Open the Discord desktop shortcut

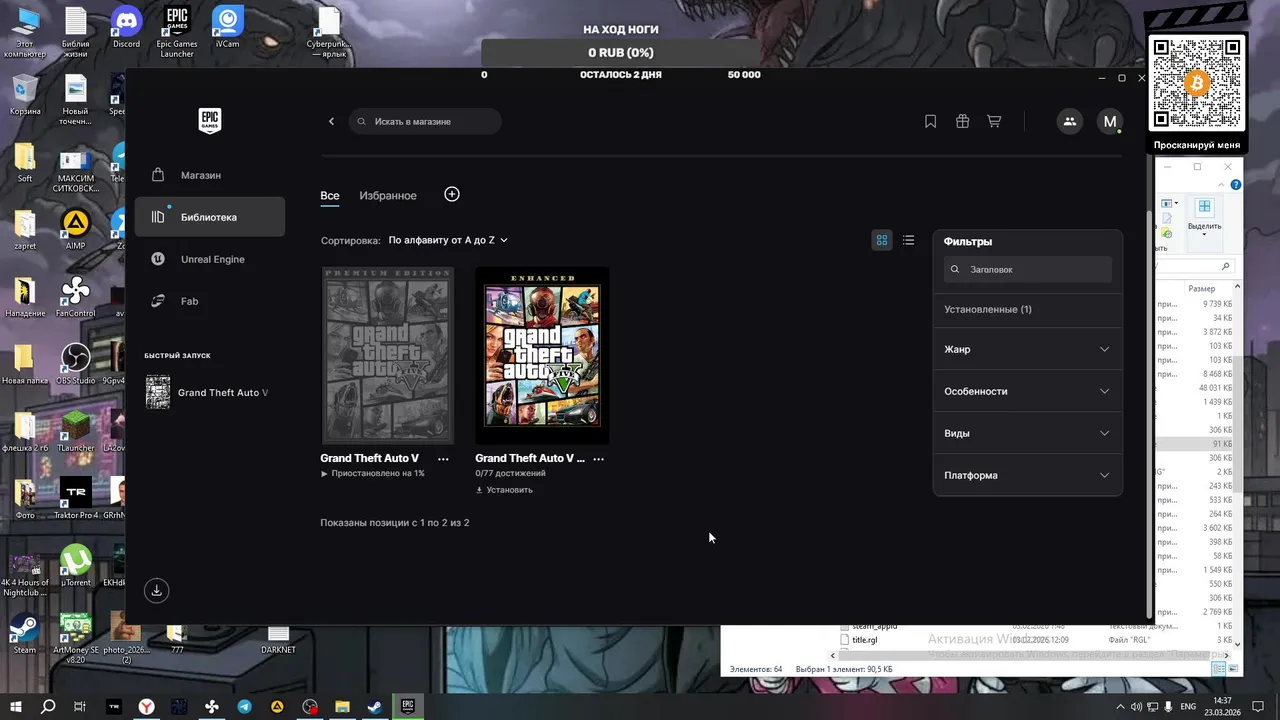click(x=126, y=27)
